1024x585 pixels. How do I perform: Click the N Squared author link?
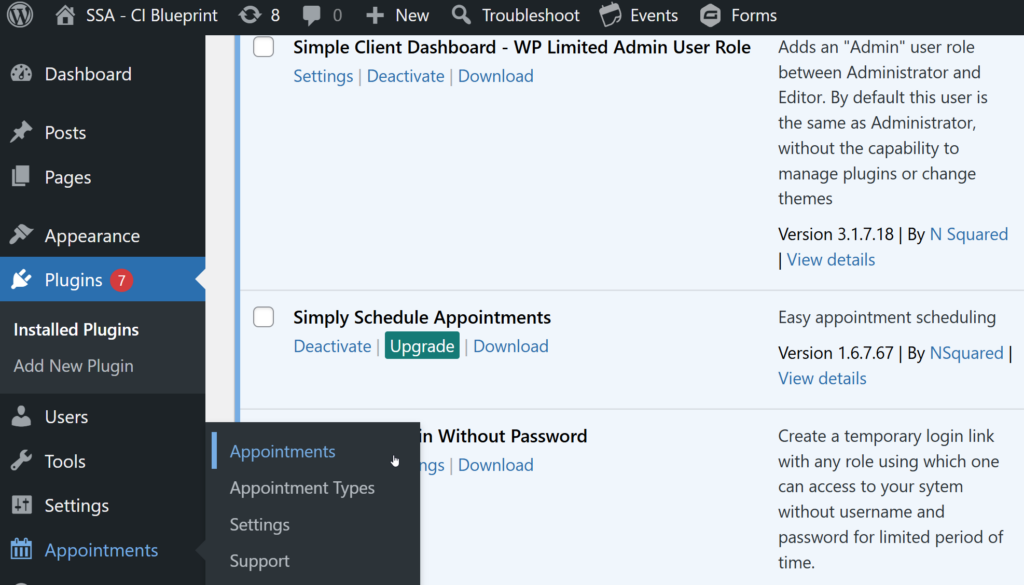point(968,234)
